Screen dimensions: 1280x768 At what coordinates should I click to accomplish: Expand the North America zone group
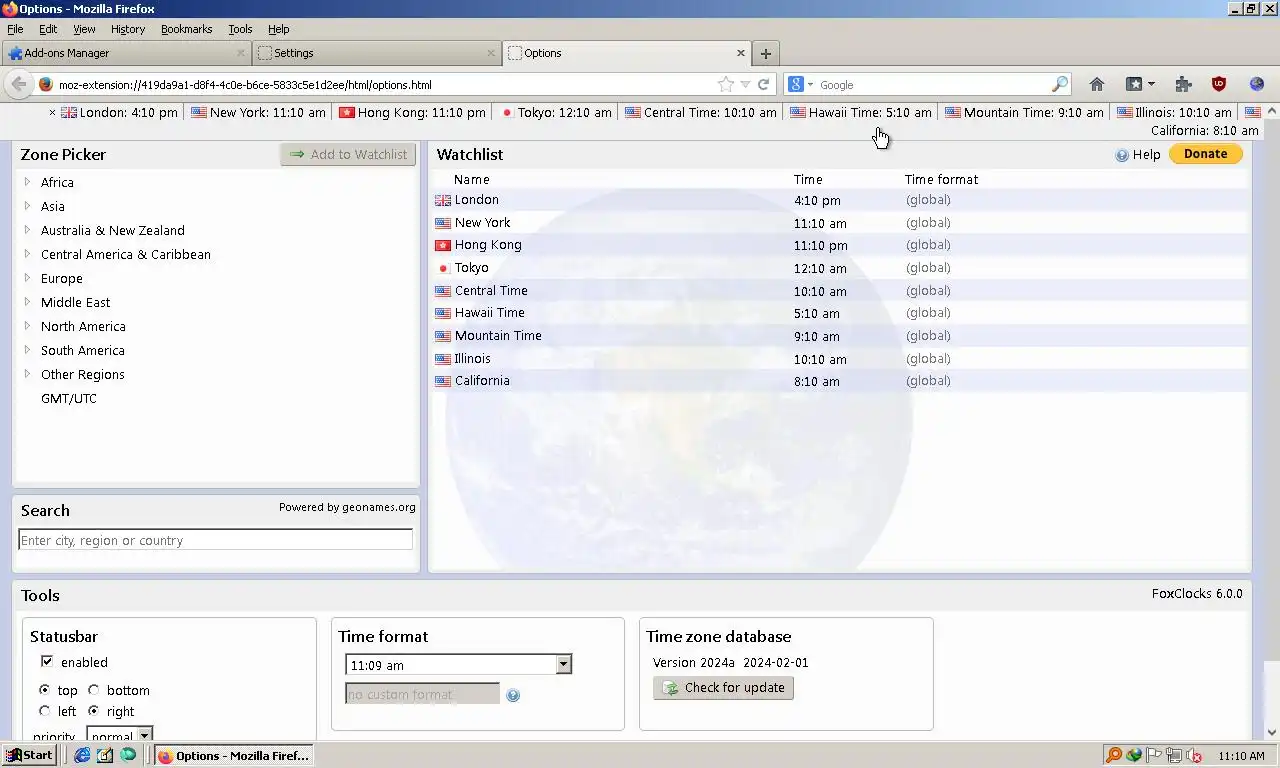coord(27,326)
